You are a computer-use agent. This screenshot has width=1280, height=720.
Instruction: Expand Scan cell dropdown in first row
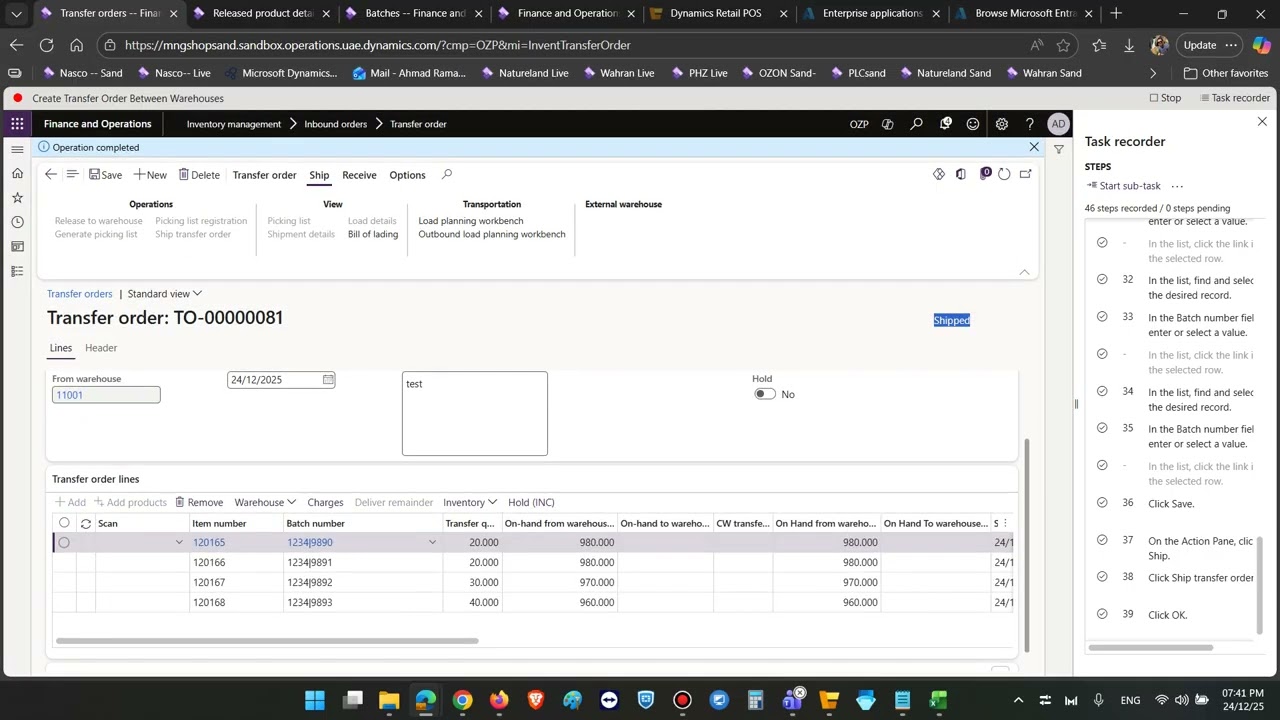(x=179, y=542)
